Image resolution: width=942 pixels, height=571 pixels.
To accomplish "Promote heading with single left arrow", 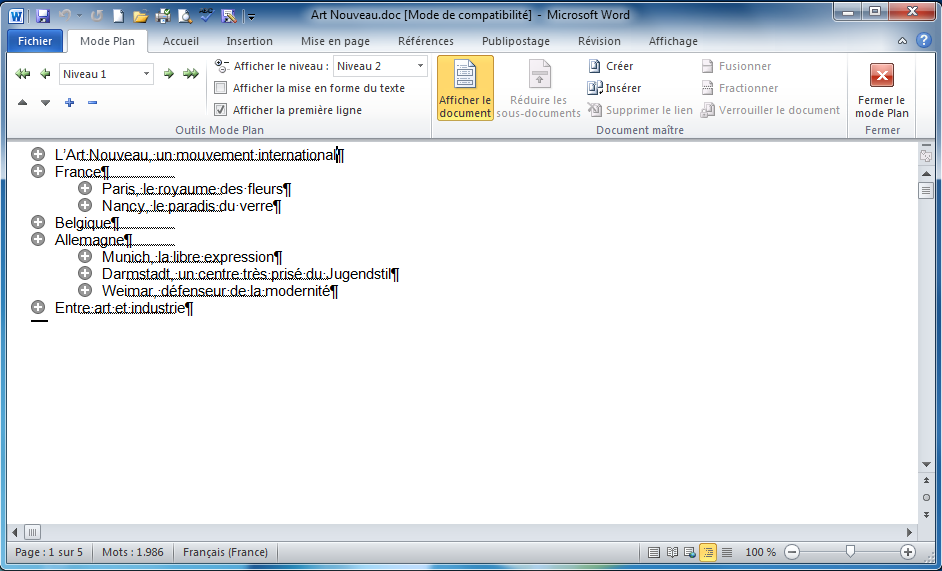I will pyautogui.click(x=45, y=74).
